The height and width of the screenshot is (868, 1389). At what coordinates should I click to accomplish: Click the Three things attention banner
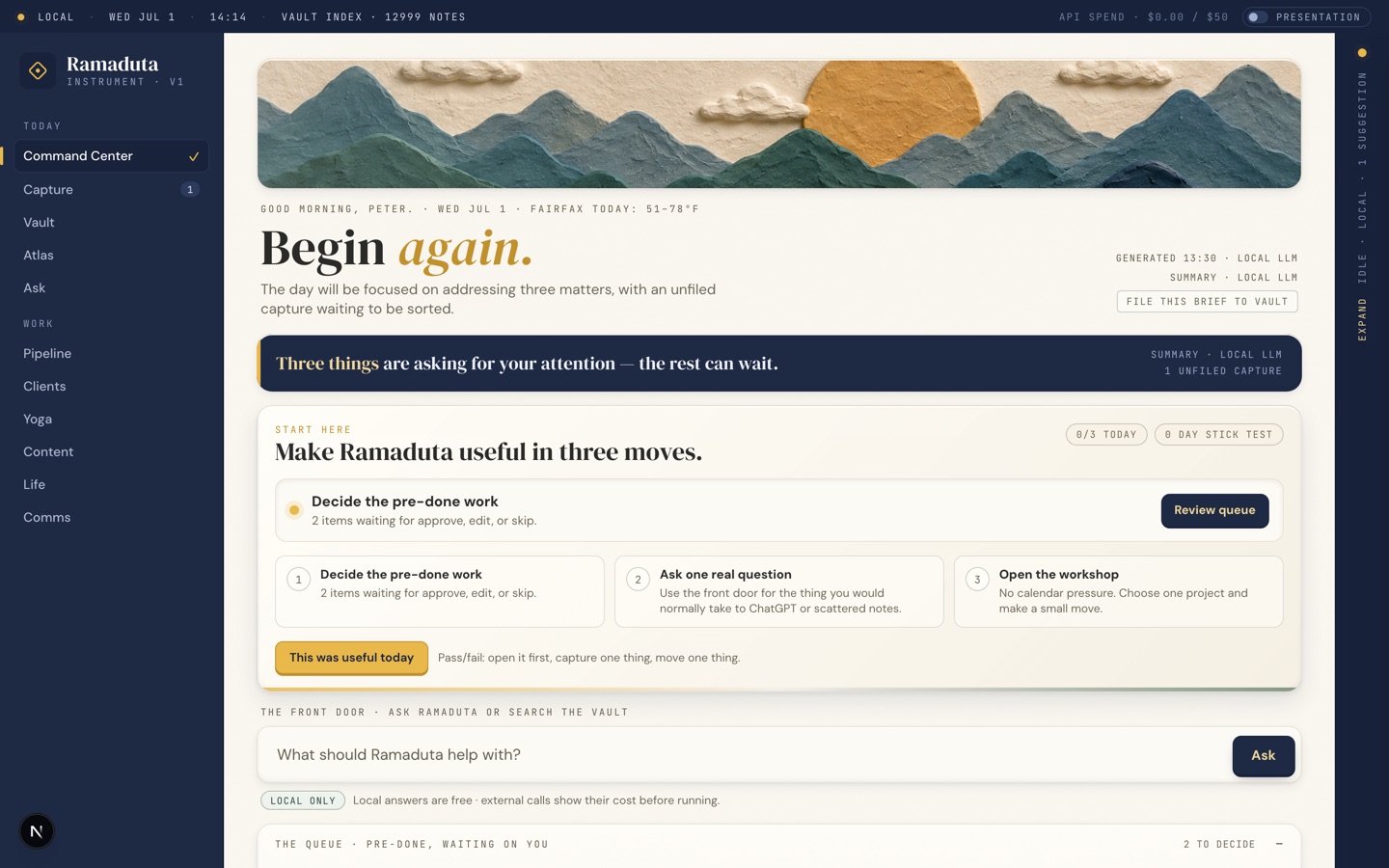pos(779,364)
